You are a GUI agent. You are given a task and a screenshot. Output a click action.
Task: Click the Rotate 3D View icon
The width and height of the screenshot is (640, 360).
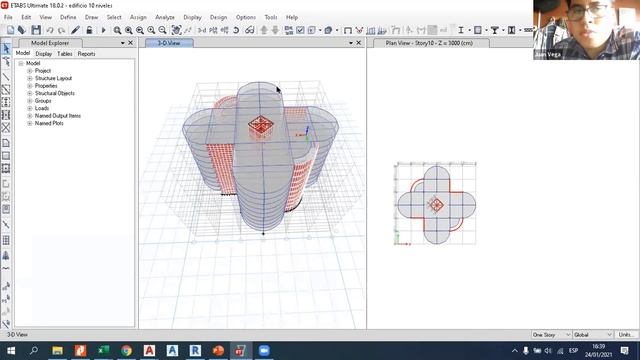click(x=236, y=30)
